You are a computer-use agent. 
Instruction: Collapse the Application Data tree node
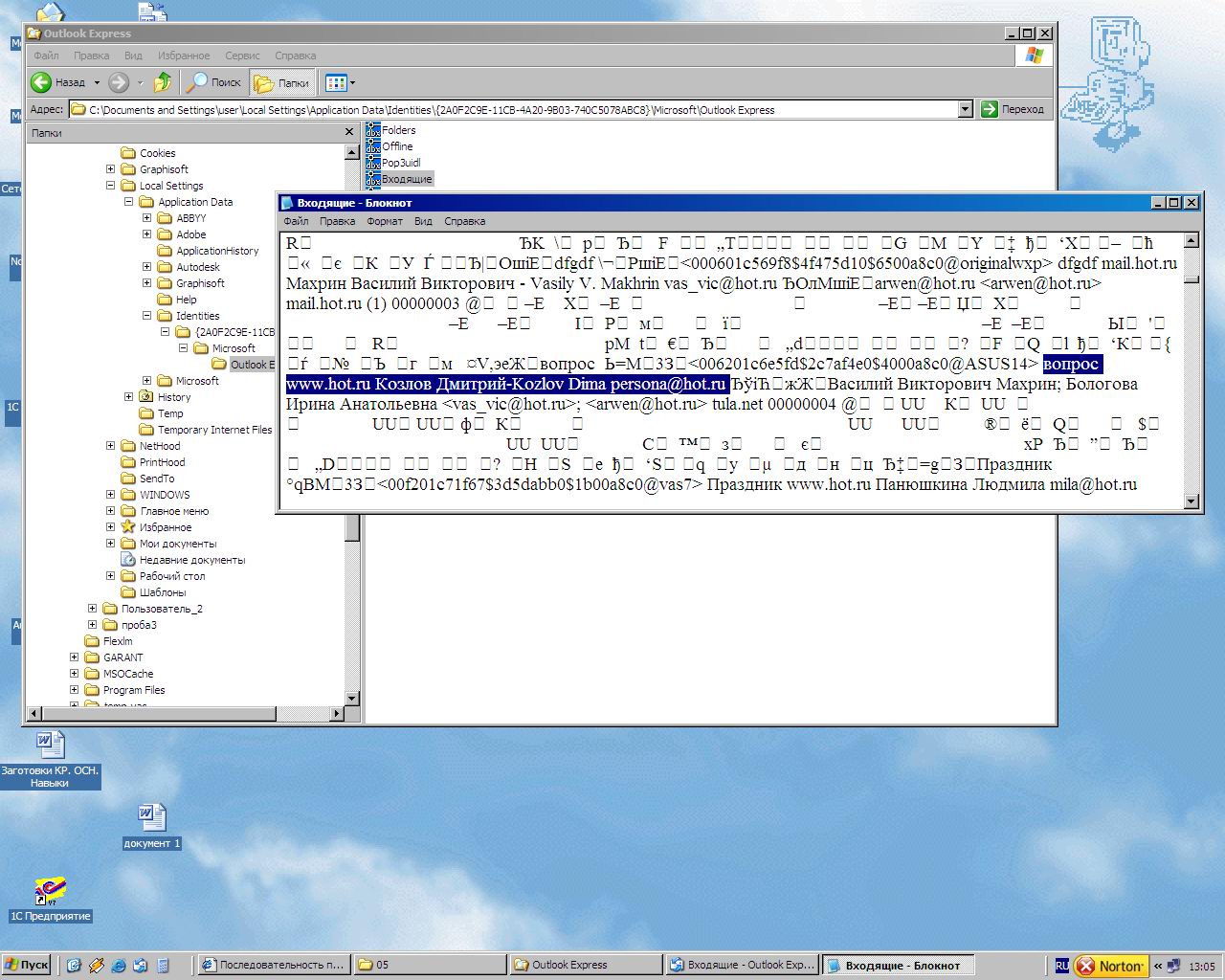[128, 202]
